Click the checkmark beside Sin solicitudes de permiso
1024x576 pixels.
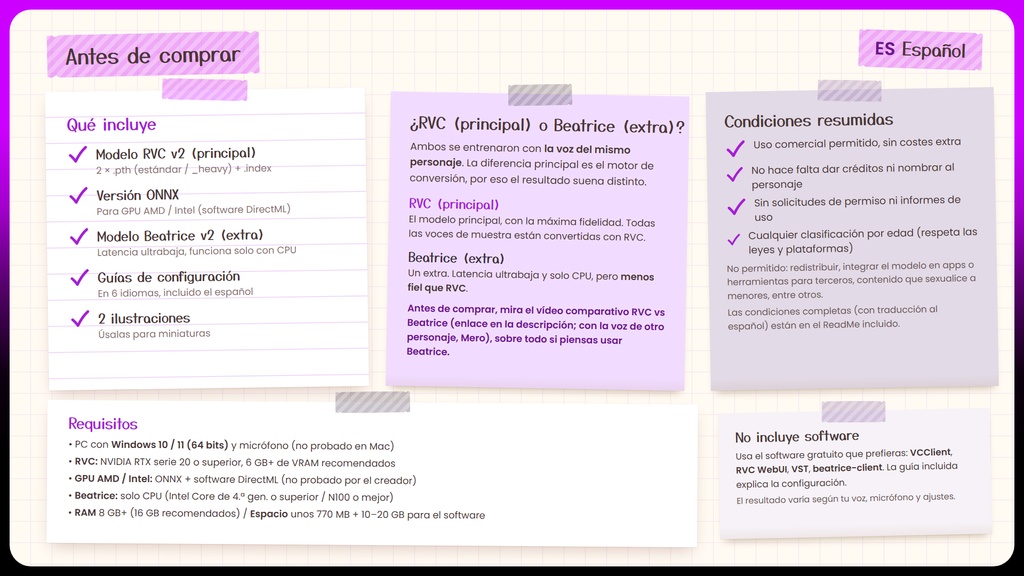point(736,207)
